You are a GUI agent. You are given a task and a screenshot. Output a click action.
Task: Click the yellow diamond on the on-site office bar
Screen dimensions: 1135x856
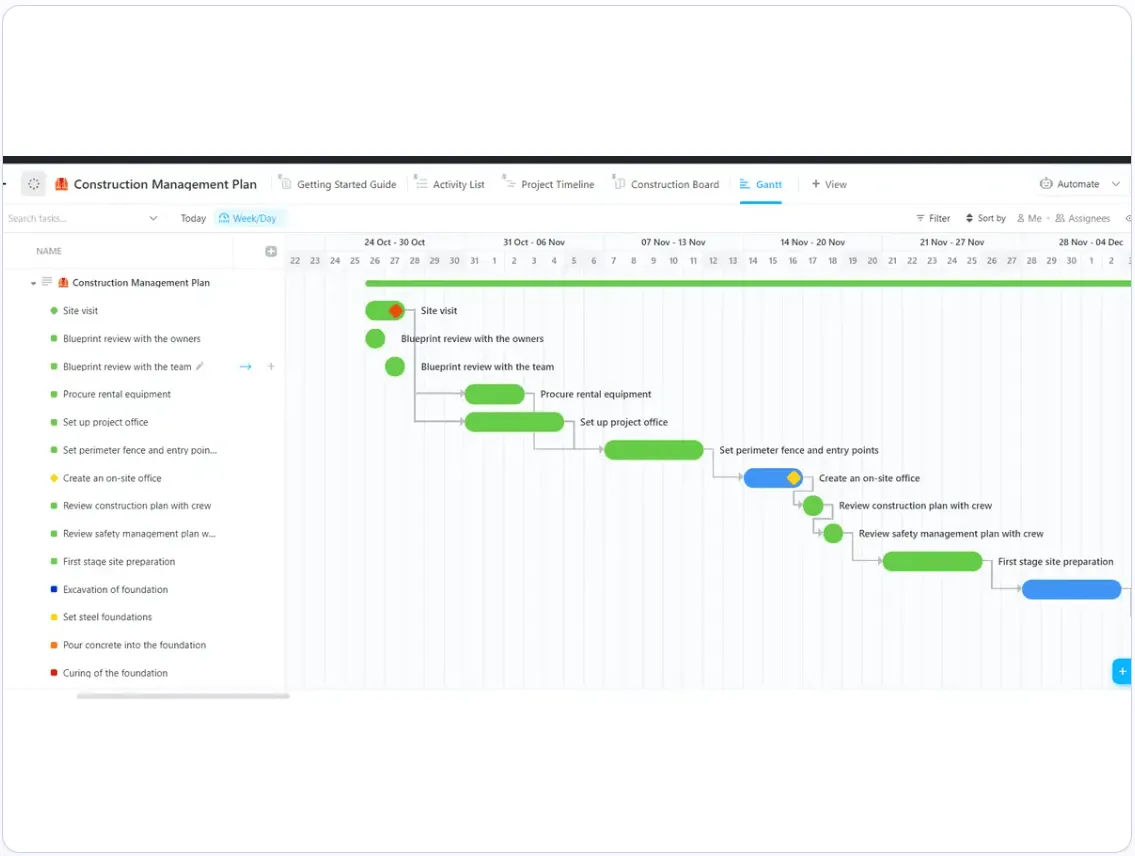[794, 478]
